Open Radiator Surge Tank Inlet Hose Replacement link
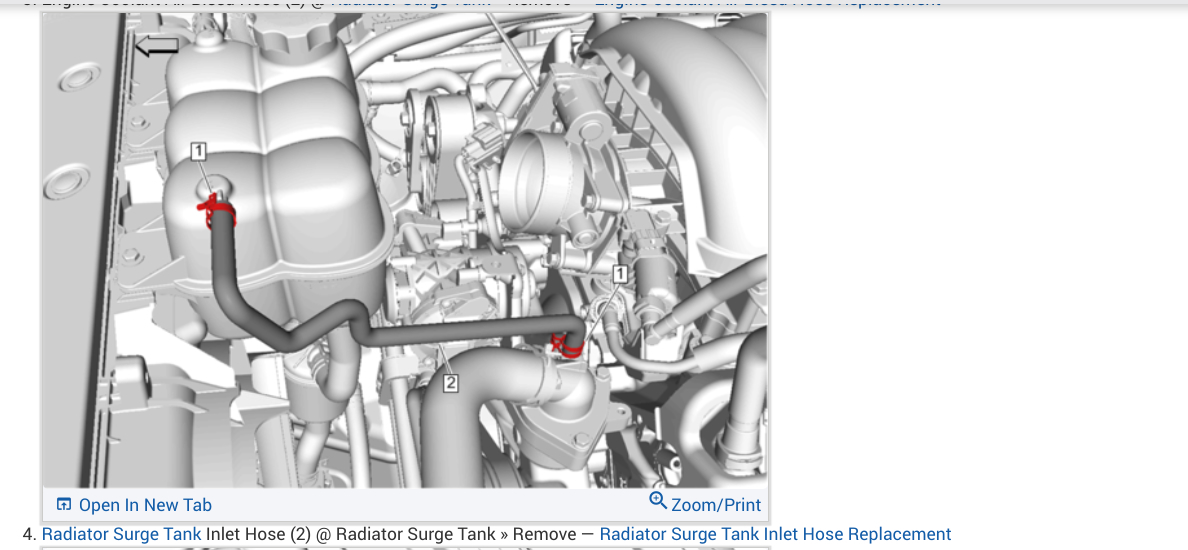 (x=775, y=534)
